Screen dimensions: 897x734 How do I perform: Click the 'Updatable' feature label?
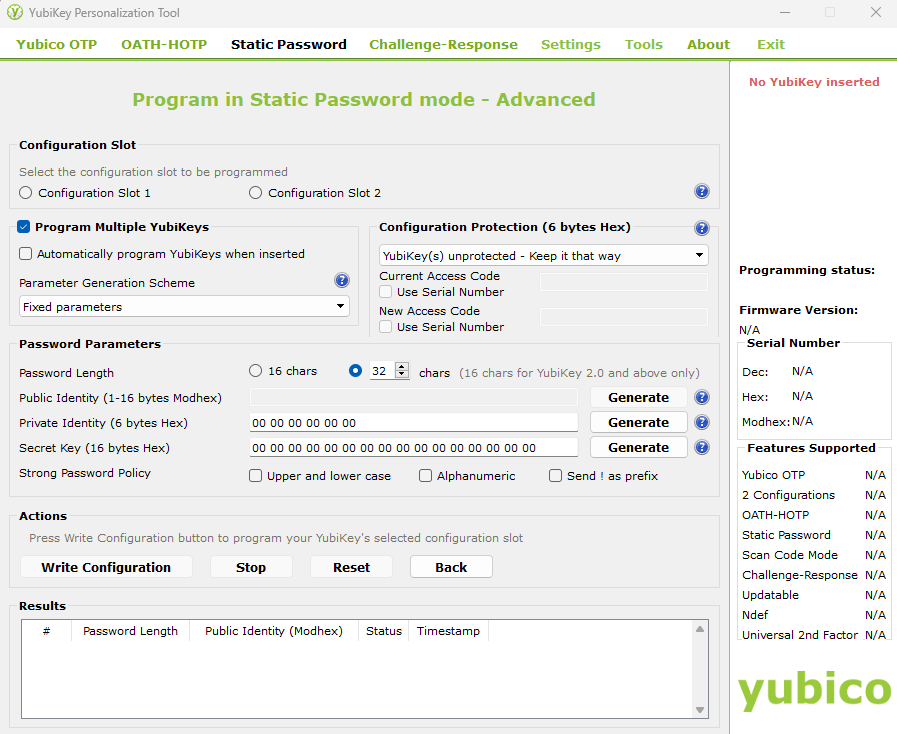pyautogui.click(x=770, y=595)
